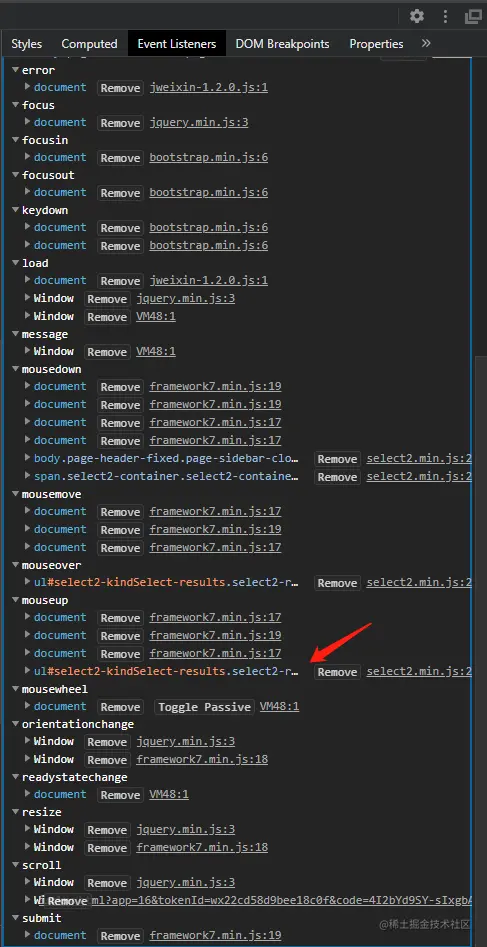This screenshot has height=947, width=487.
Task: Collapse the keydown event section
Action: 16,210
